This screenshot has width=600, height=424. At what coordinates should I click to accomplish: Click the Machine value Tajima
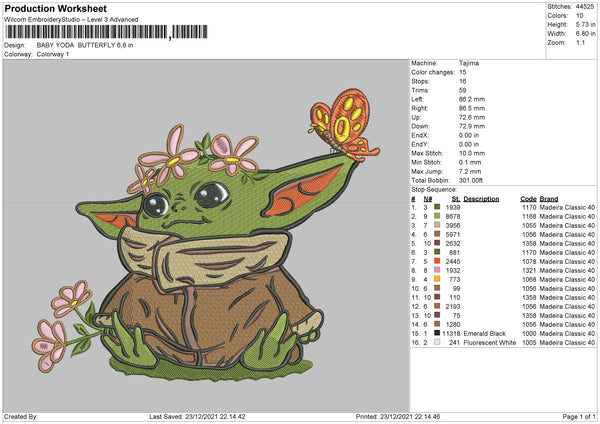[469, 63]
